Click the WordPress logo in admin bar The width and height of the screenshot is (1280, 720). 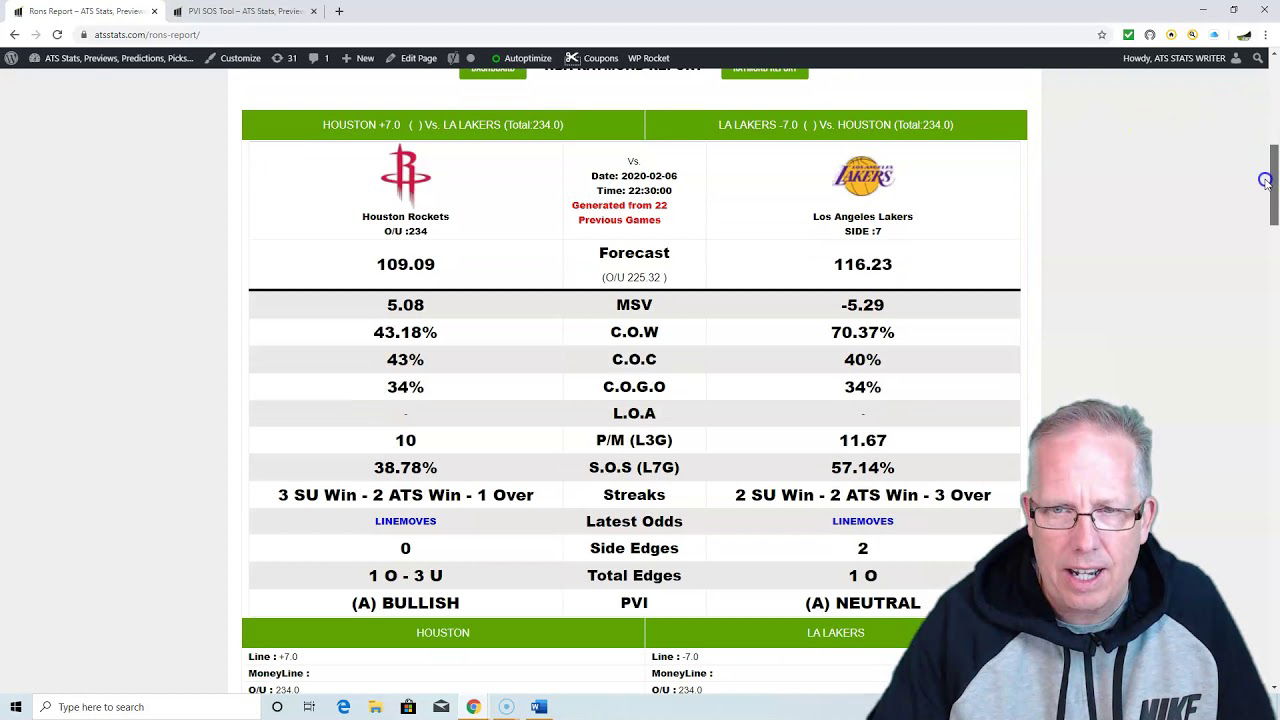click(x=11, y=58)
